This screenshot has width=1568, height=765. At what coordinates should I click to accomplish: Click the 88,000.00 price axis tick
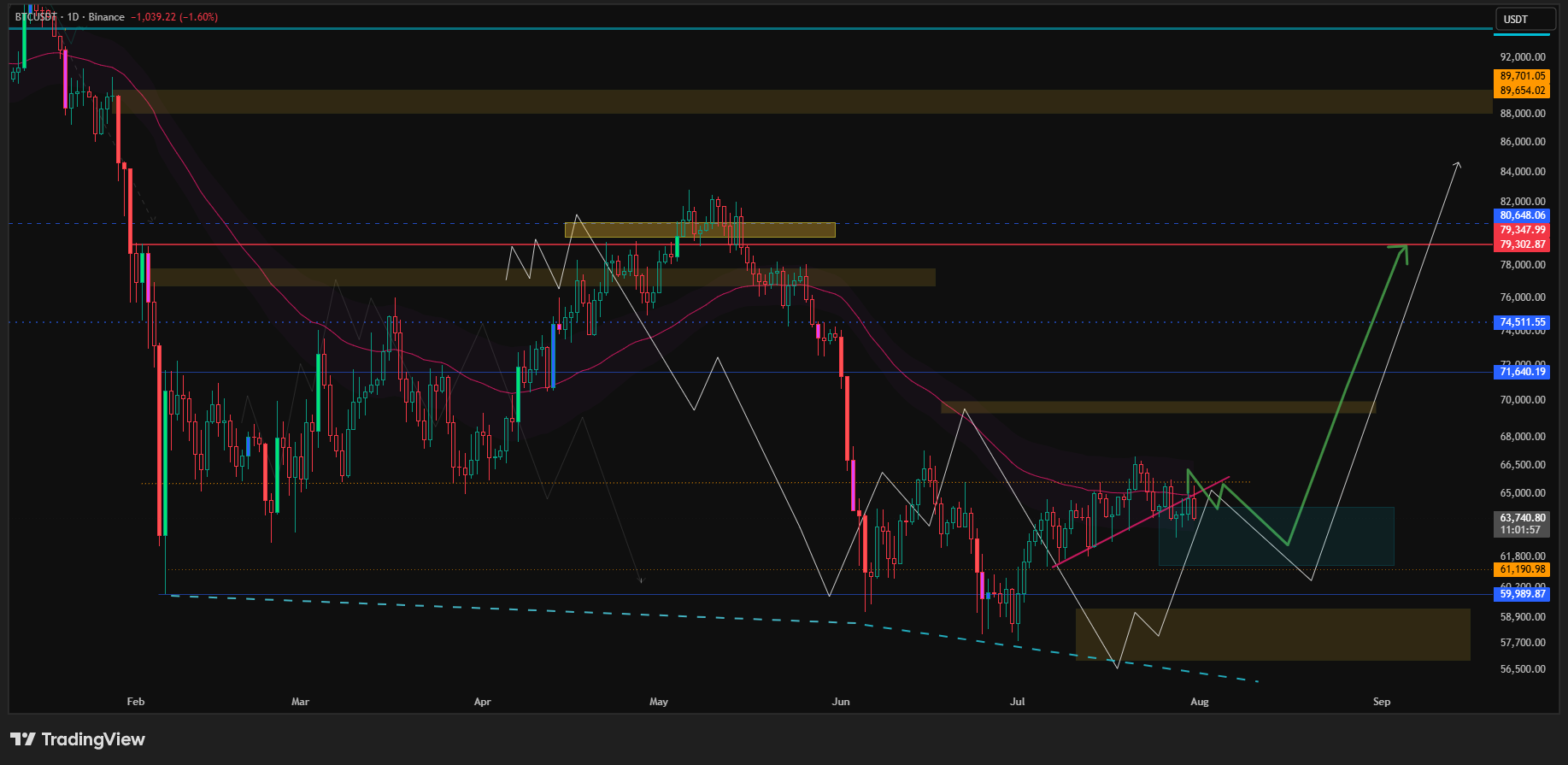point(1523,114)
